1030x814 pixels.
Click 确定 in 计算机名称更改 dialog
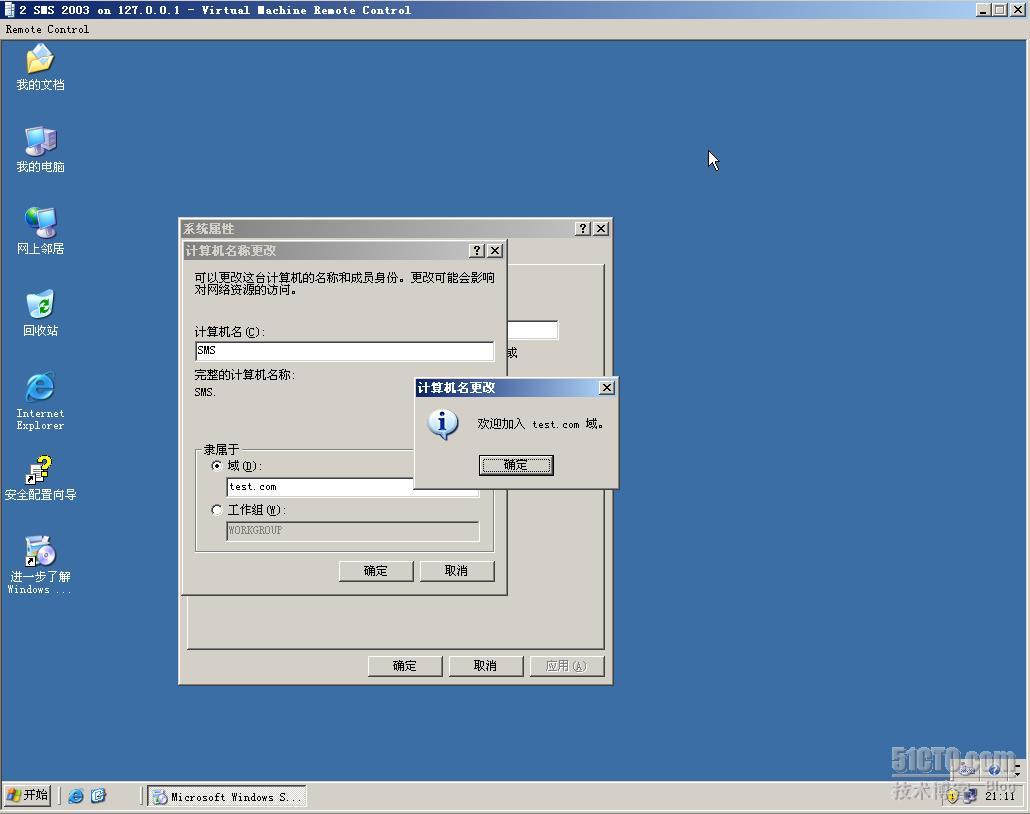(376, 571)
